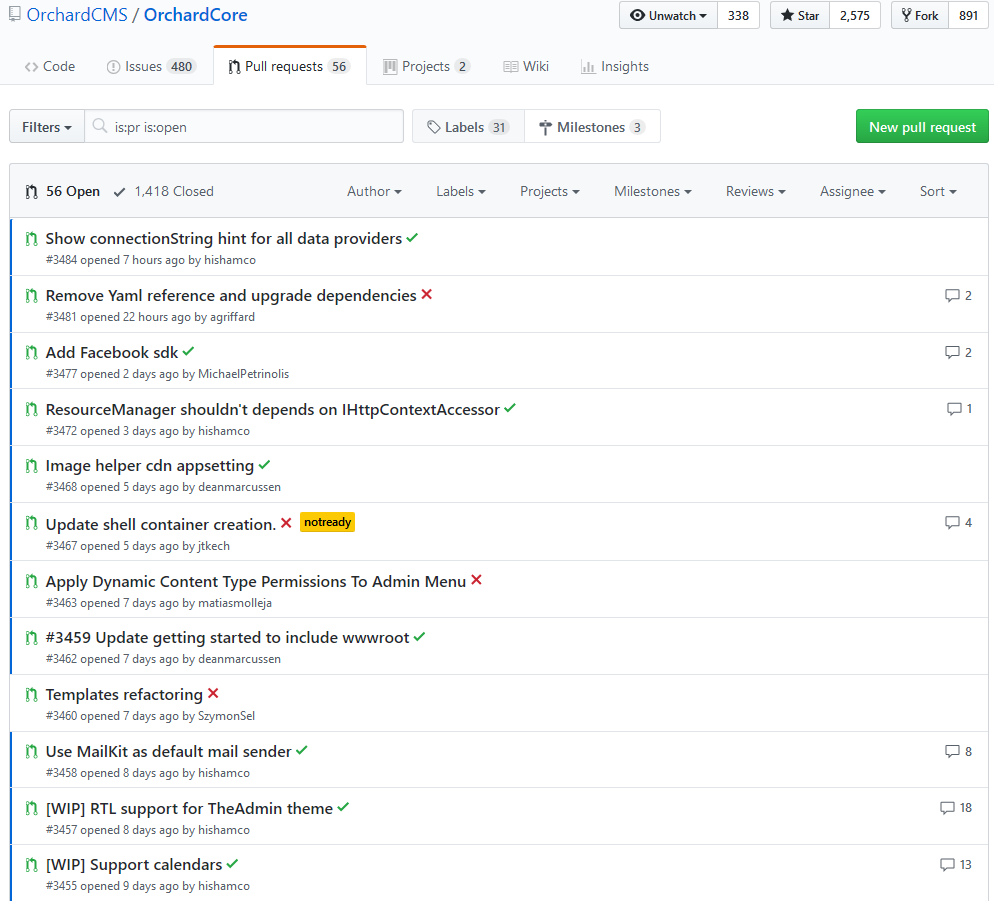
Task: Click pull request icon of Templates refactoring row
Action: (x=31, y=695)
